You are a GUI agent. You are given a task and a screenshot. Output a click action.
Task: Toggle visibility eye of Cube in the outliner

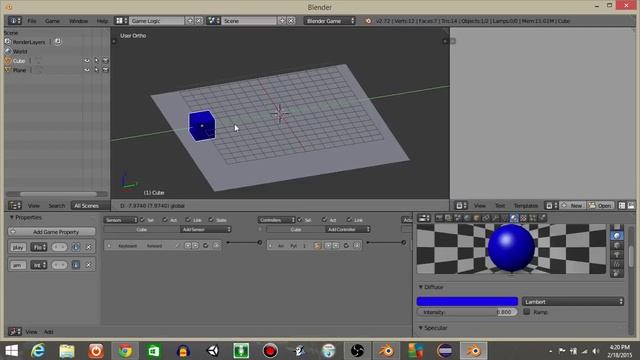pos(87,61)
